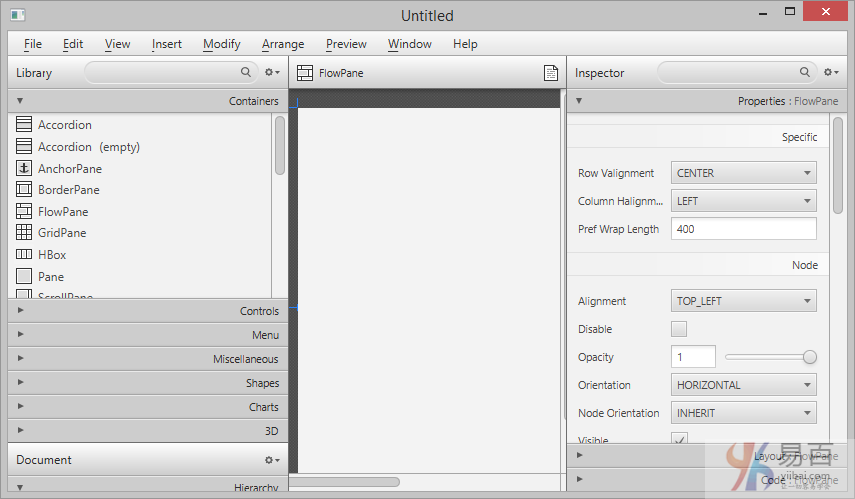Viewport: 855px width, 499px height.
Task: Toggle the Disable checkbox
Action: (x=679, y=329)
